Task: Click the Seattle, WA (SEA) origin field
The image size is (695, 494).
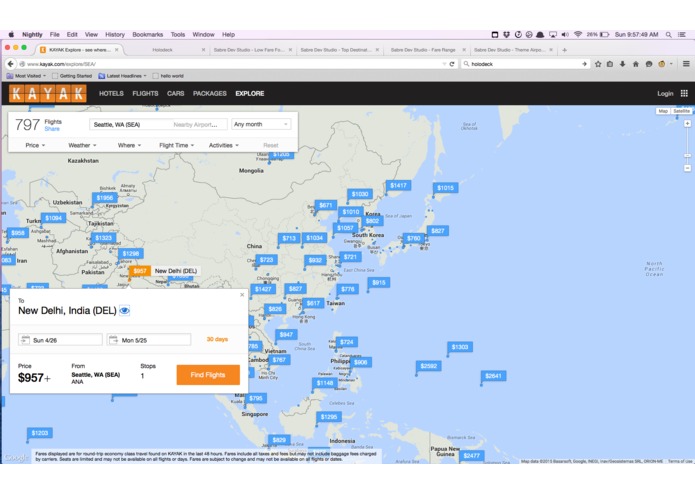Action: pyautogui.click(x=158, y=124)
